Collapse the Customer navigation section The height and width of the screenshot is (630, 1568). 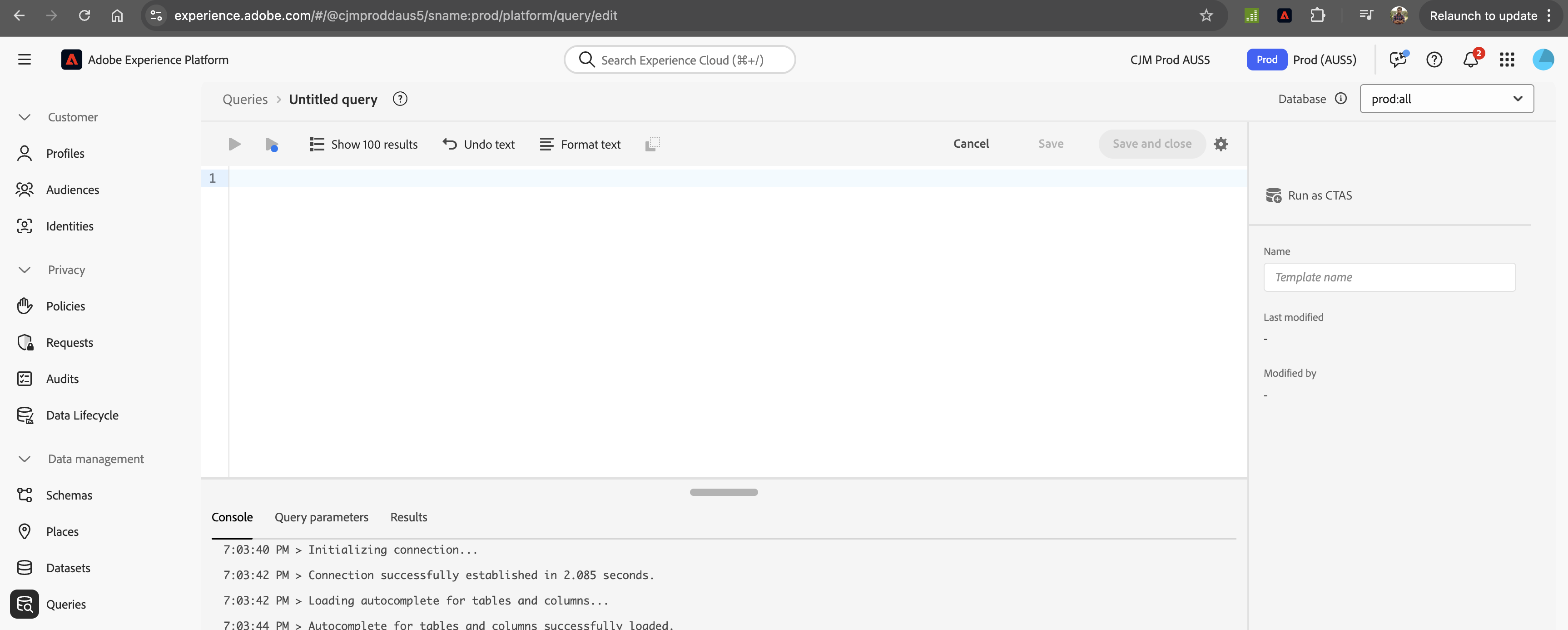[x=25, y=117]
